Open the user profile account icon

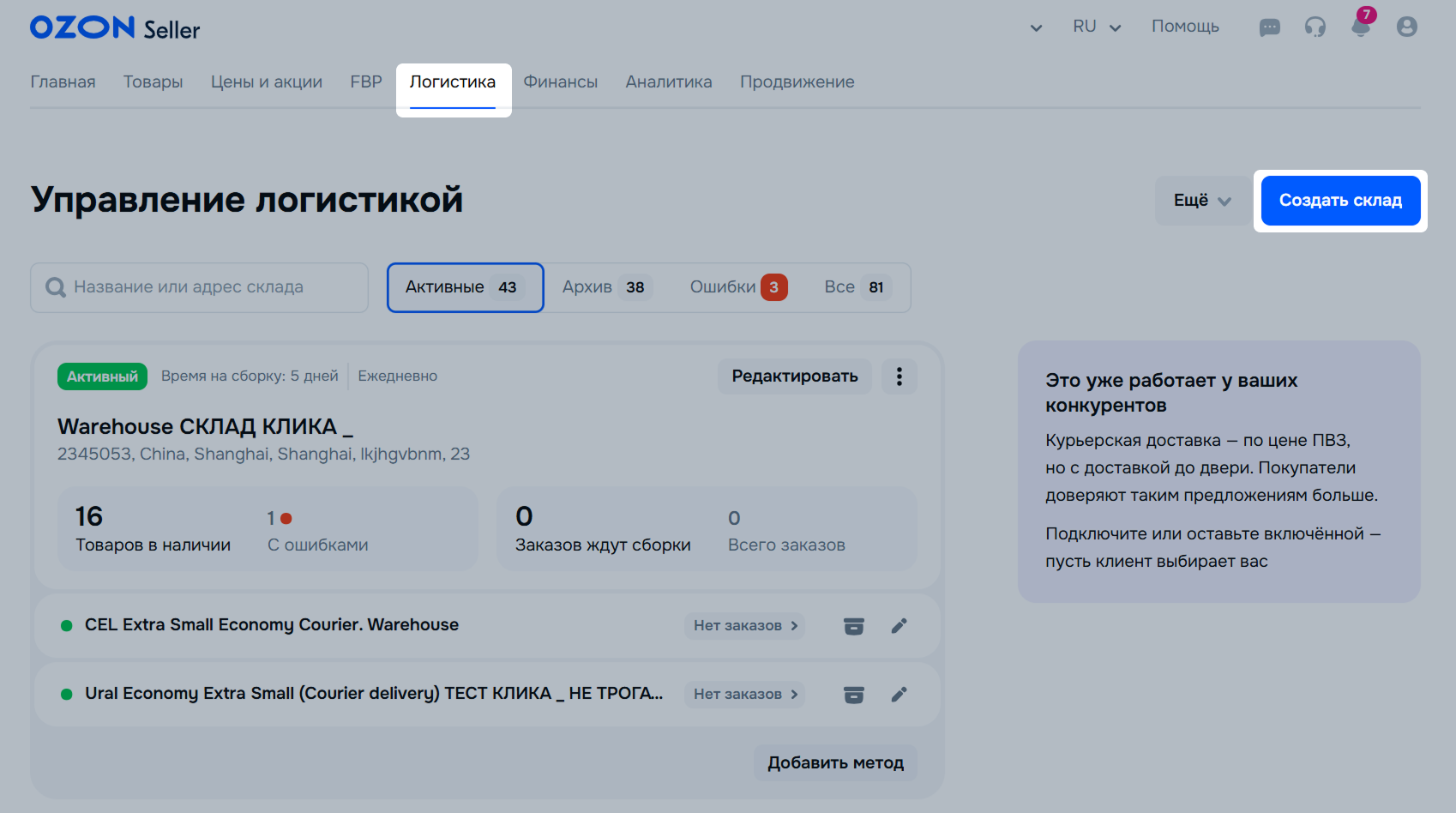coord(1406,27)
